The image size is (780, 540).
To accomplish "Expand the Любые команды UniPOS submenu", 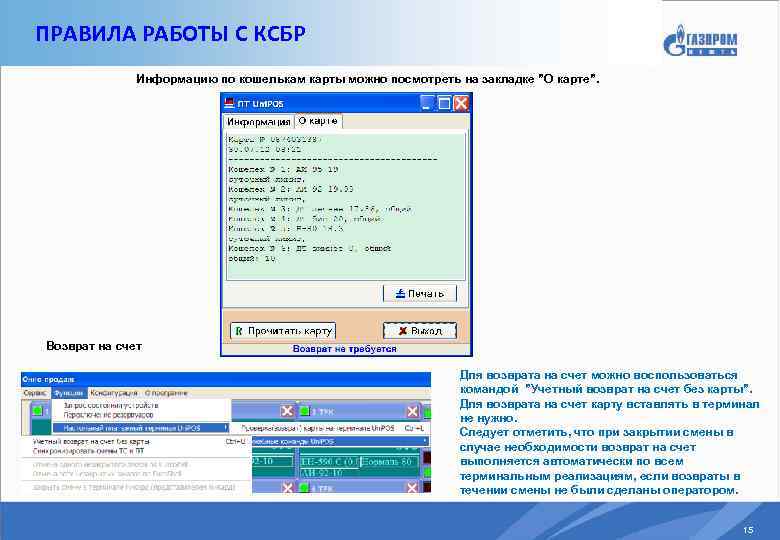I will click(341, 442).
